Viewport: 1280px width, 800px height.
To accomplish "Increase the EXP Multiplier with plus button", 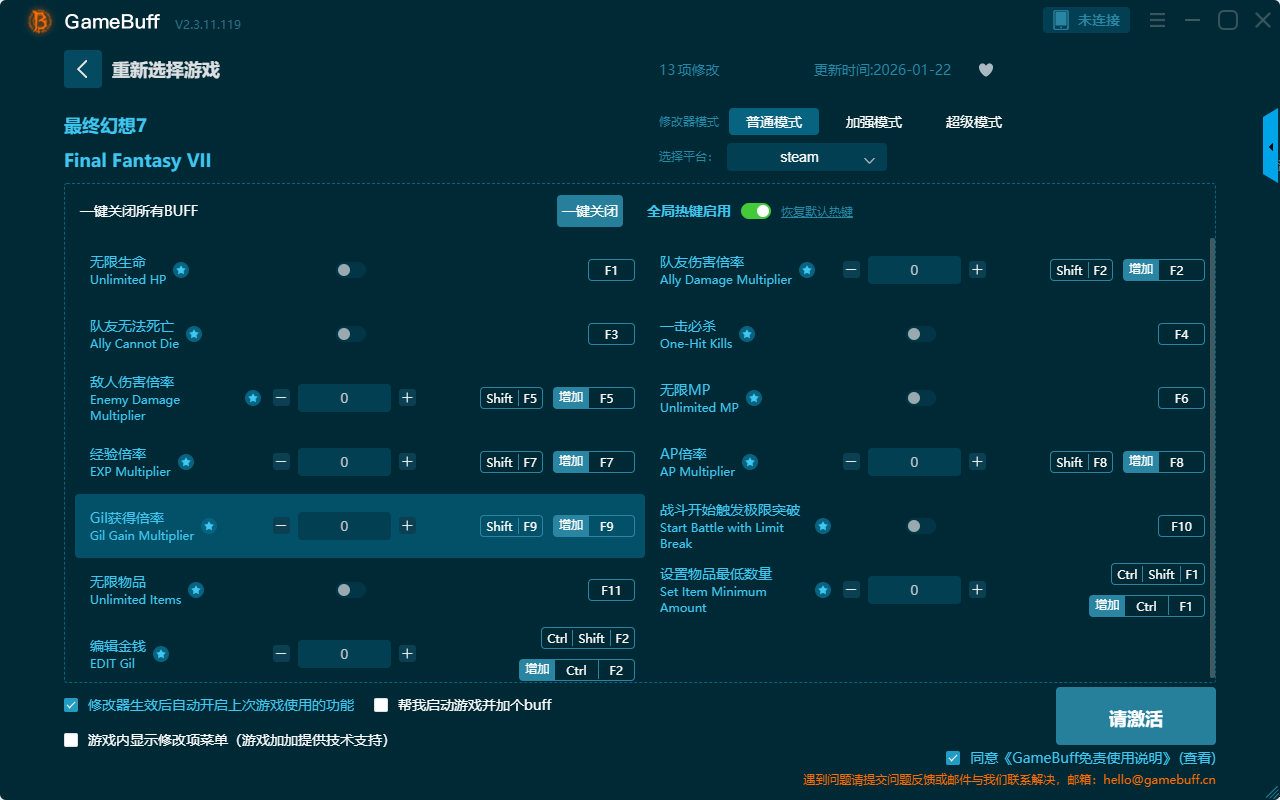I will pyautogui.click(x=407, y=462).
